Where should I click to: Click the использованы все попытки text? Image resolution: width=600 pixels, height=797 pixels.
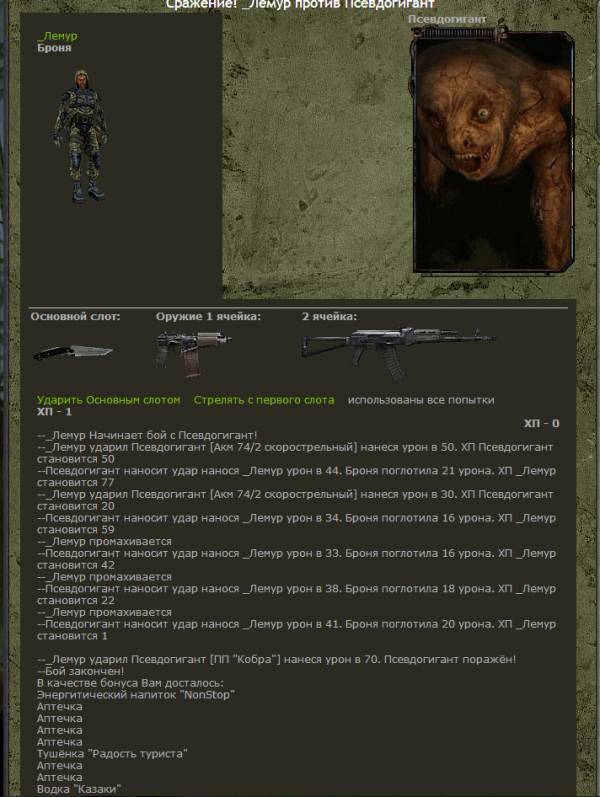tap(421, 400)
